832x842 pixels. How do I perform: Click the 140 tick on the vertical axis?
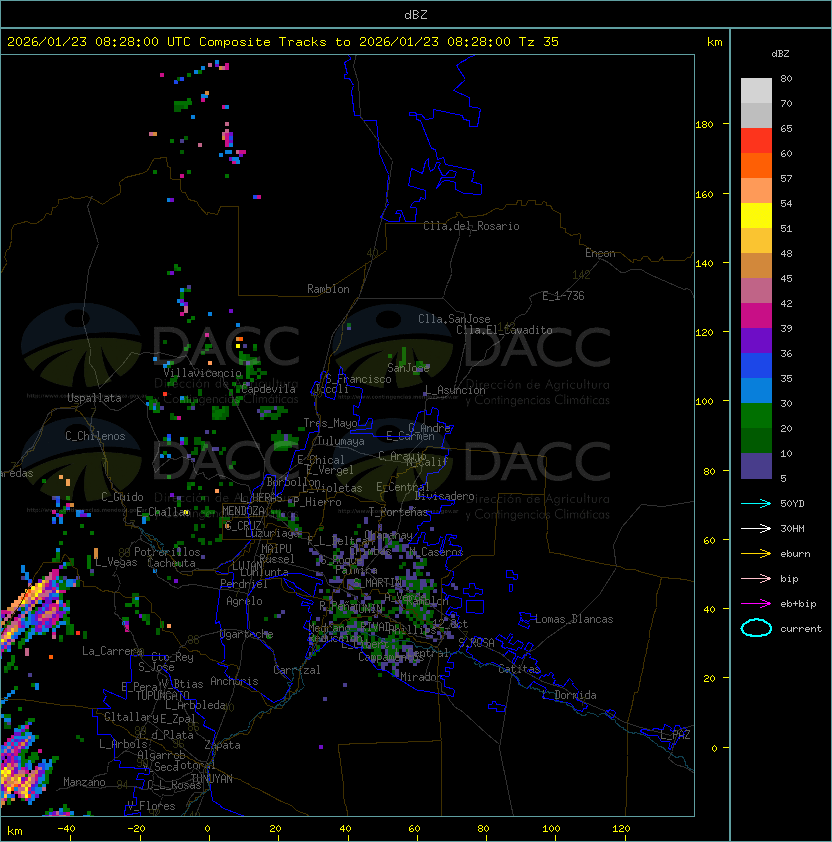coord(704,264)
